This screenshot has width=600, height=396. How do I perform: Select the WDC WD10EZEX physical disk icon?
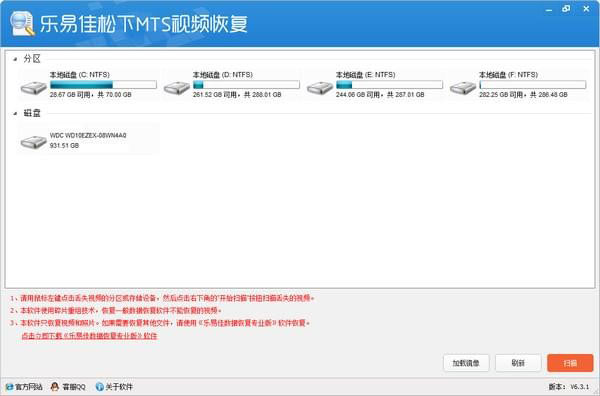(x=34, y=142)
